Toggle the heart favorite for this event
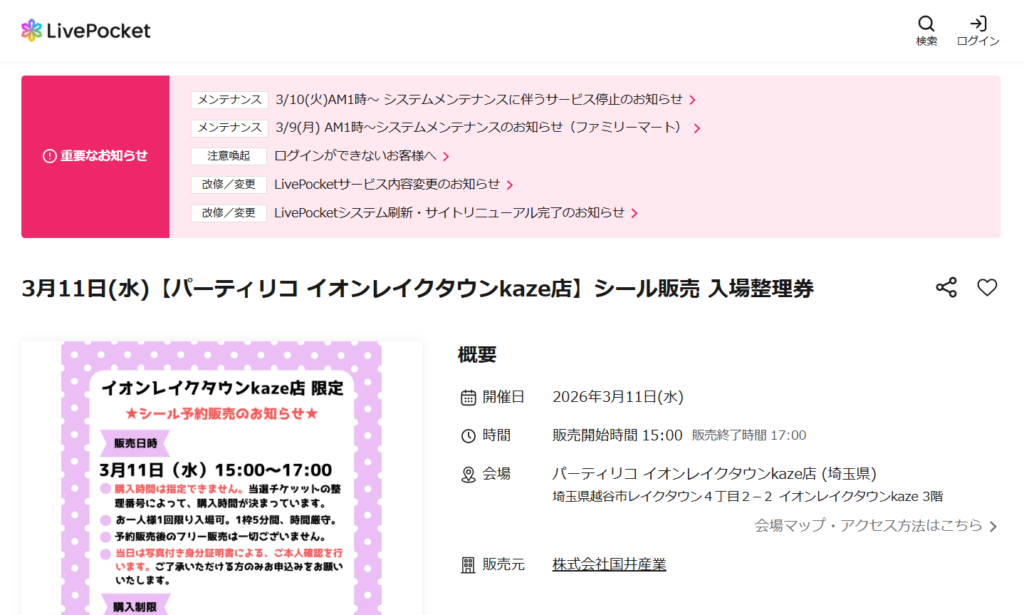The width and height of the screenshot is (1024, 615). pos(988,287)
